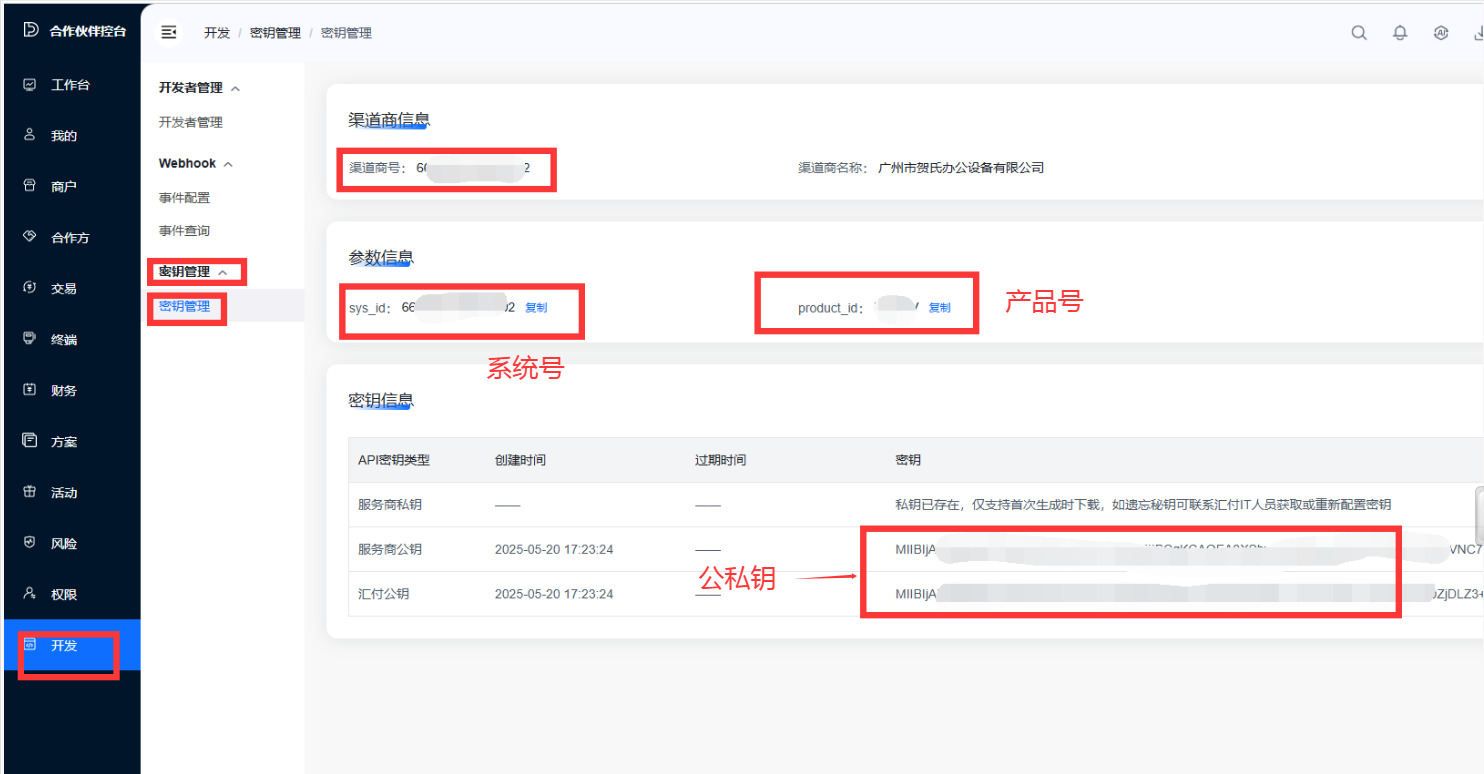This screenshot has width=1484, height=774.
Task: Collapse the Webhook menu group
Action: click(x=228, y=164)
